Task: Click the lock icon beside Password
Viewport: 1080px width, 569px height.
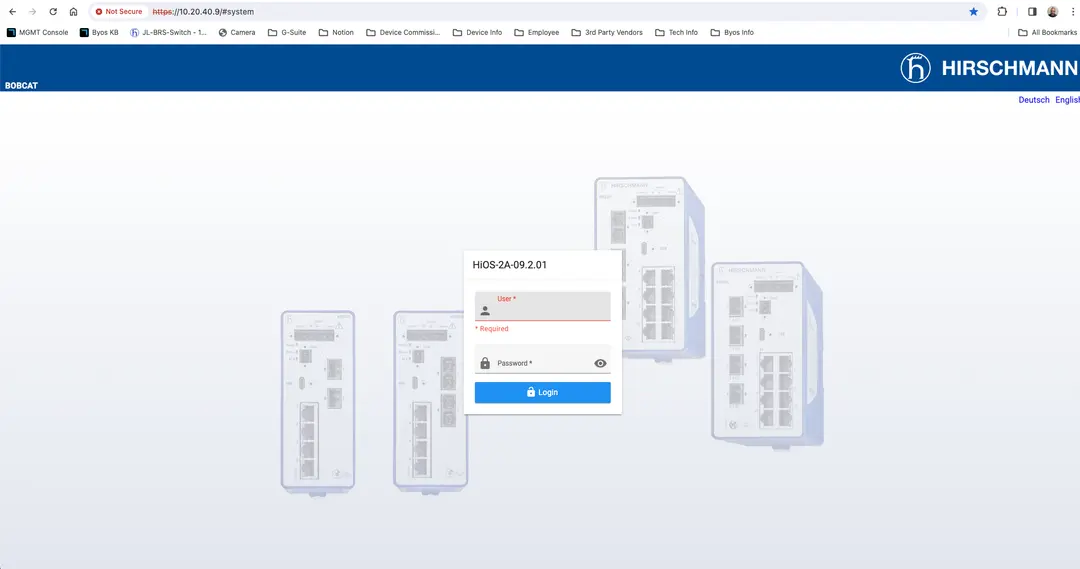Action: [485, 363]
